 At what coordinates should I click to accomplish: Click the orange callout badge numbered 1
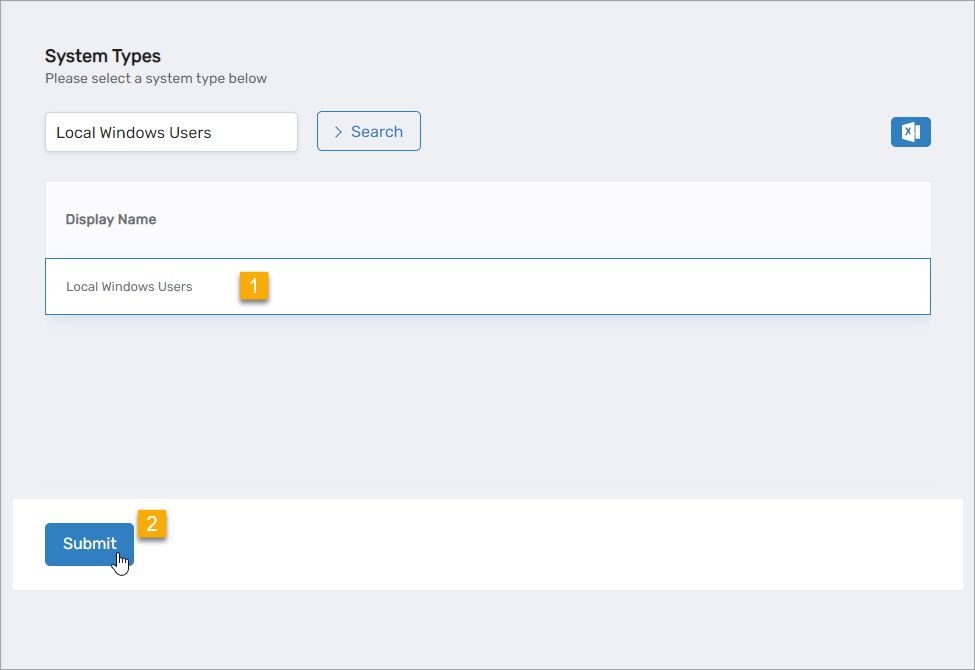tap(253, 286)
